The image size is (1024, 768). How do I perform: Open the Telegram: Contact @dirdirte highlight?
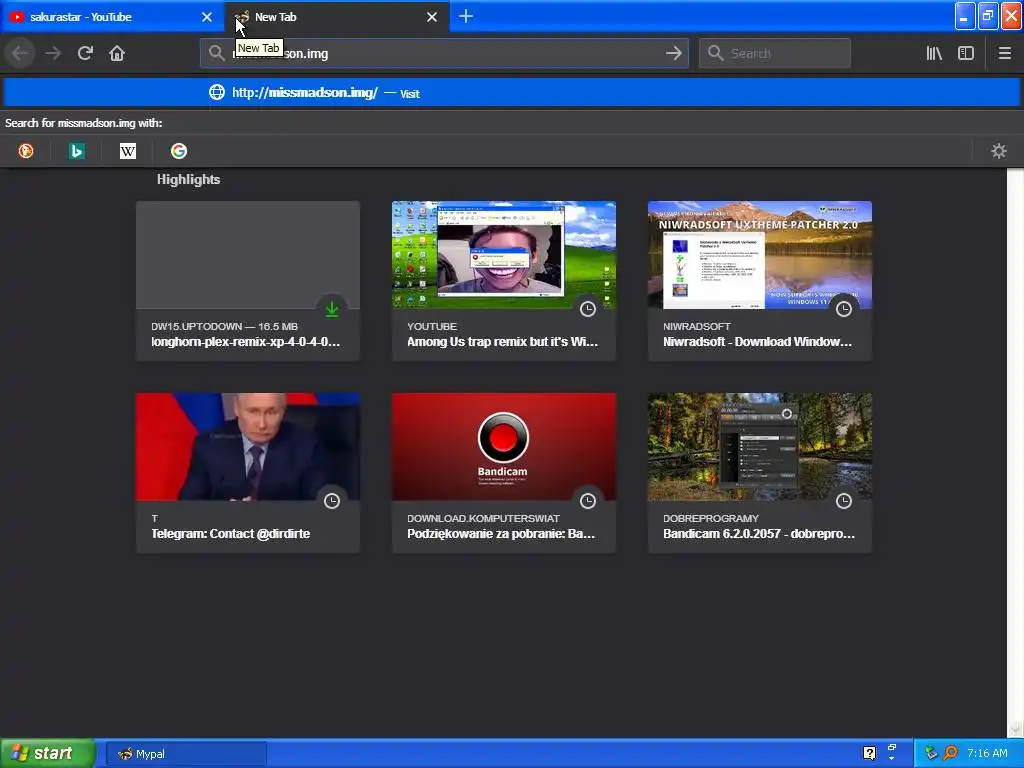click(248, 473)
